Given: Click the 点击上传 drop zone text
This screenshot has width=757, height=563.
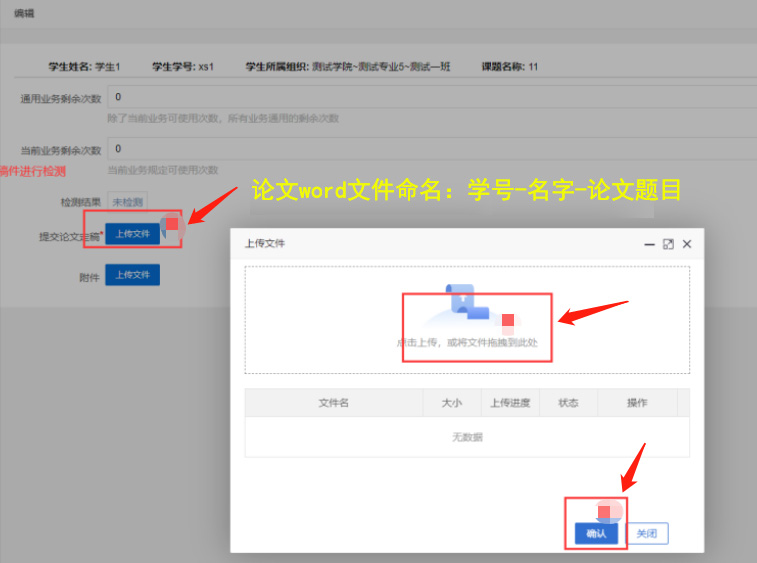Looking at the screenshot, I should 467,342.
